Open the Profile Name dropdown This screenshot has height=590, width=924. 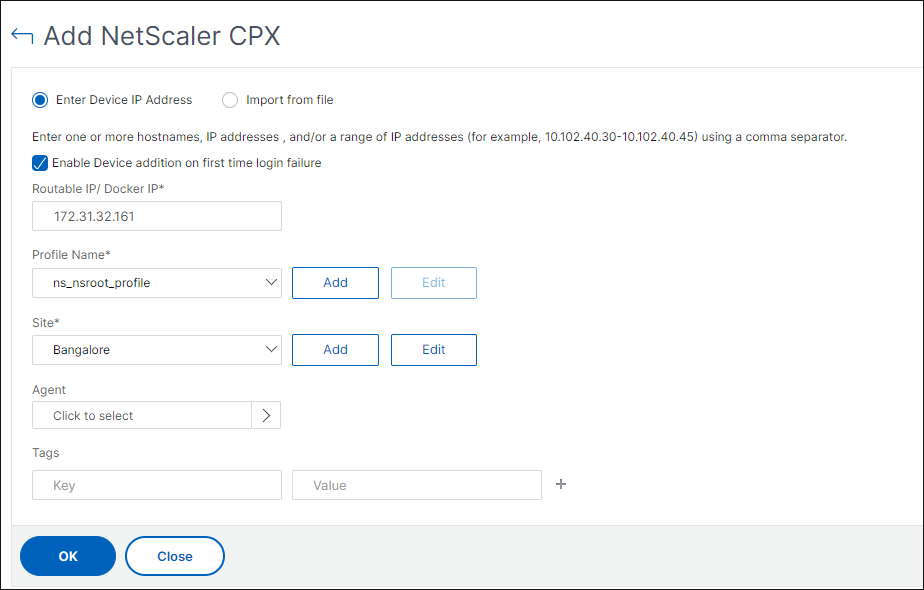[x=157, y=283]
